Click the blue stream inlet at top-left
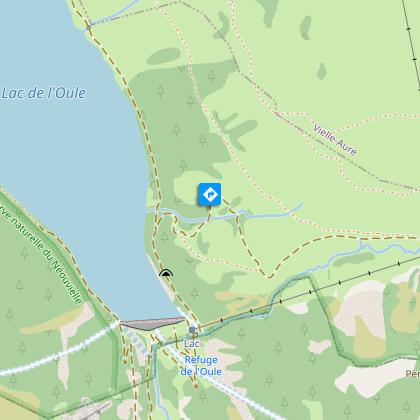 coord(113,13)
